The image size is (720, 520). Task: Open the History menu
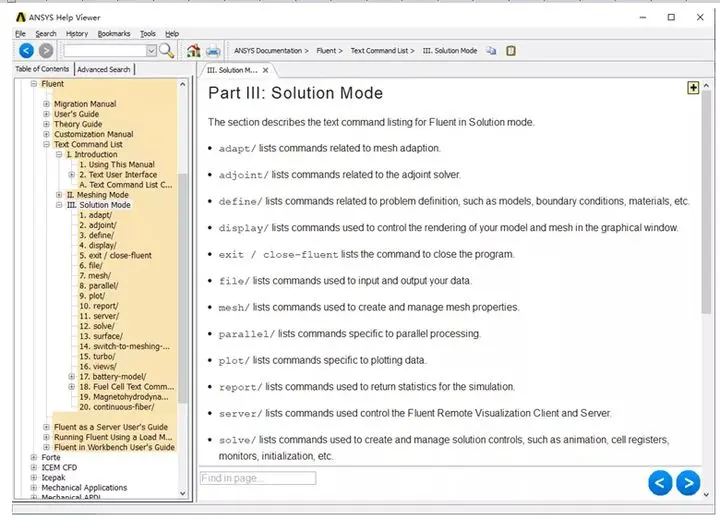tap(77, 34)
